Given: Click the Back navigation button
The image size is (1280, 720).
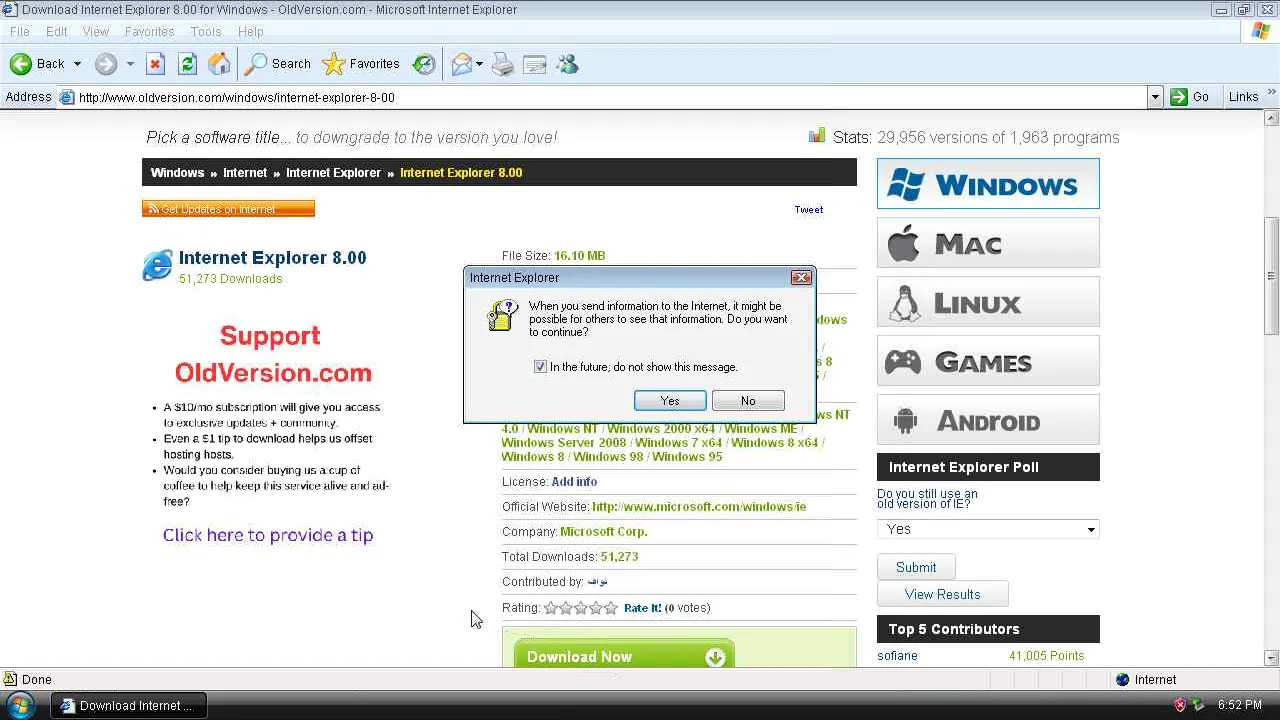Looking at the screenshot, I should (37, 64).
